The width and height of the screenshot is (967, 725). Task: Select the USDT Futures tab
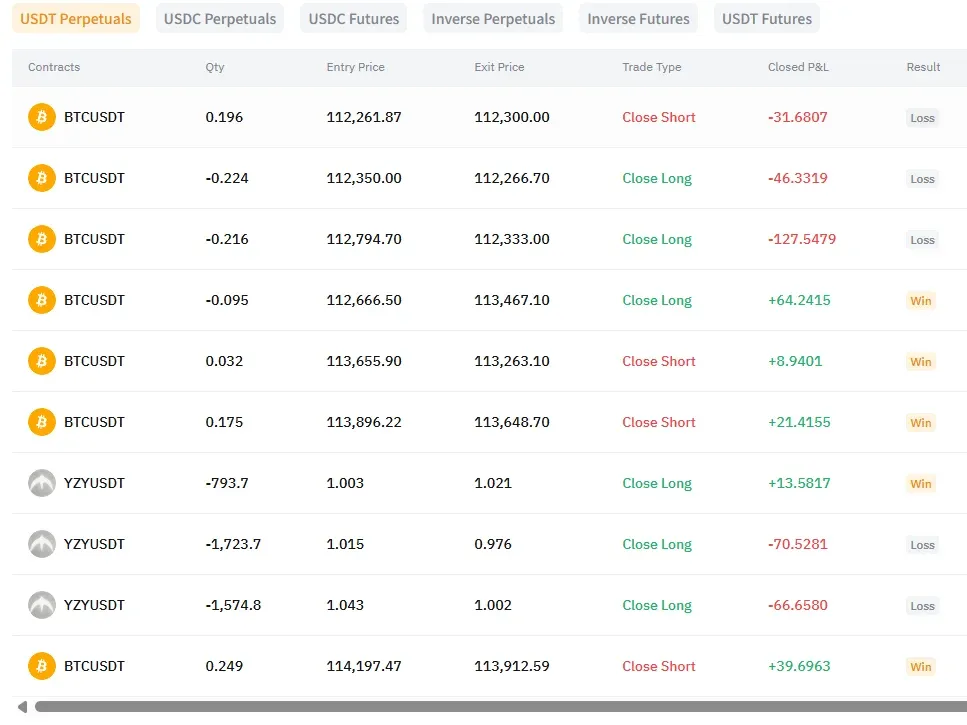767,19
